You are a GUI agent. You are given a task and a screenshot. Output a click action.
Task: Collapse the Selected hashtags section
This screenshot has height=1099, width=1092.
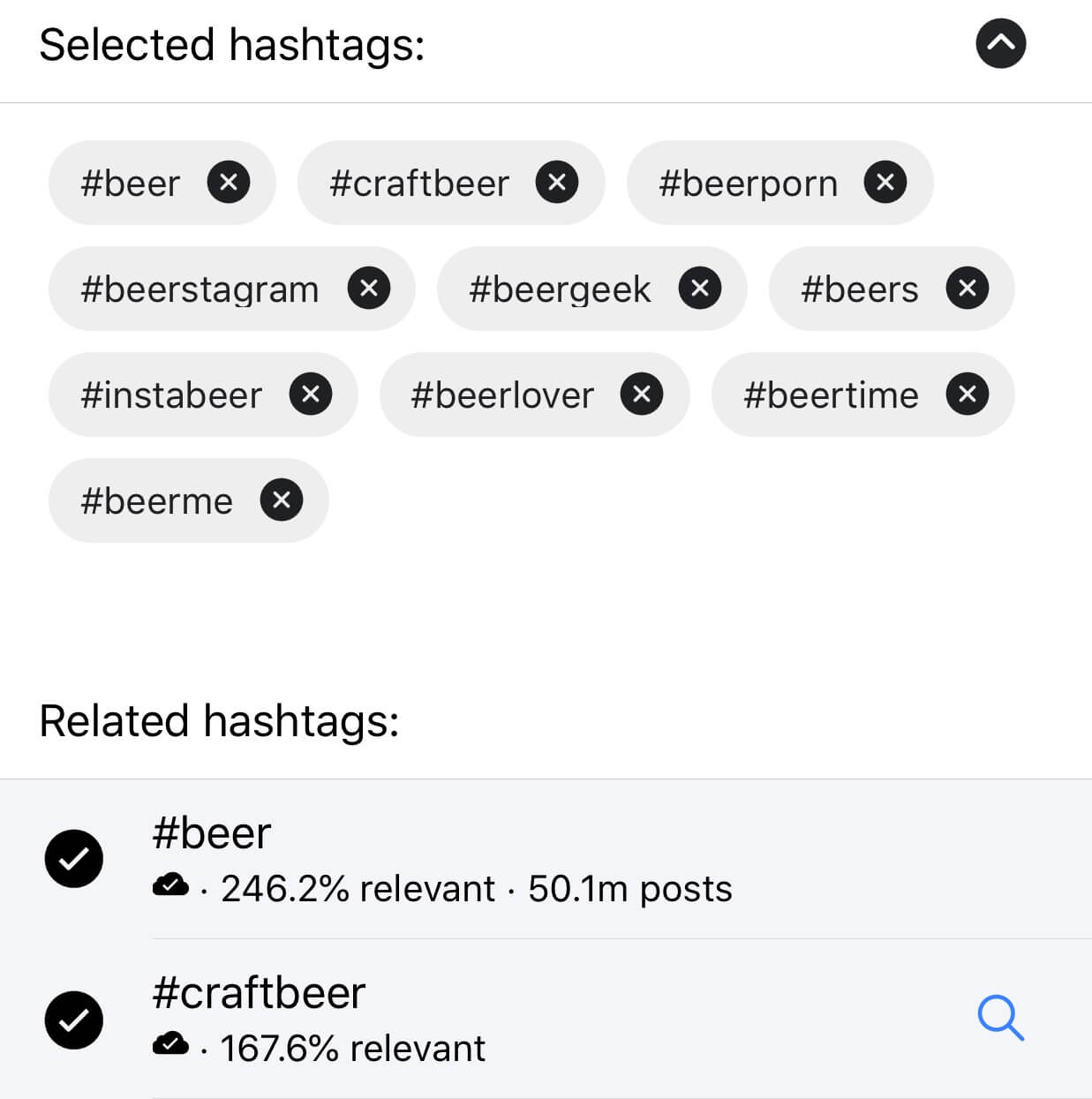(1001, 43)
